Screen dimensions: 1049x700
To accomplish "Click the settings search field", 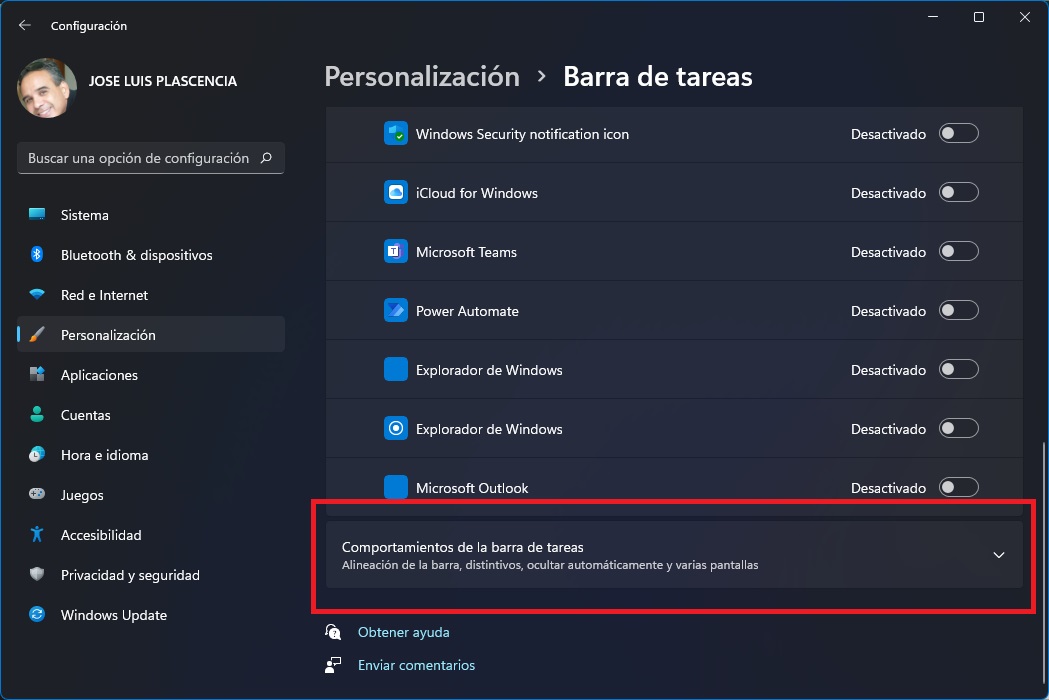I will click(x=150, y=158).
